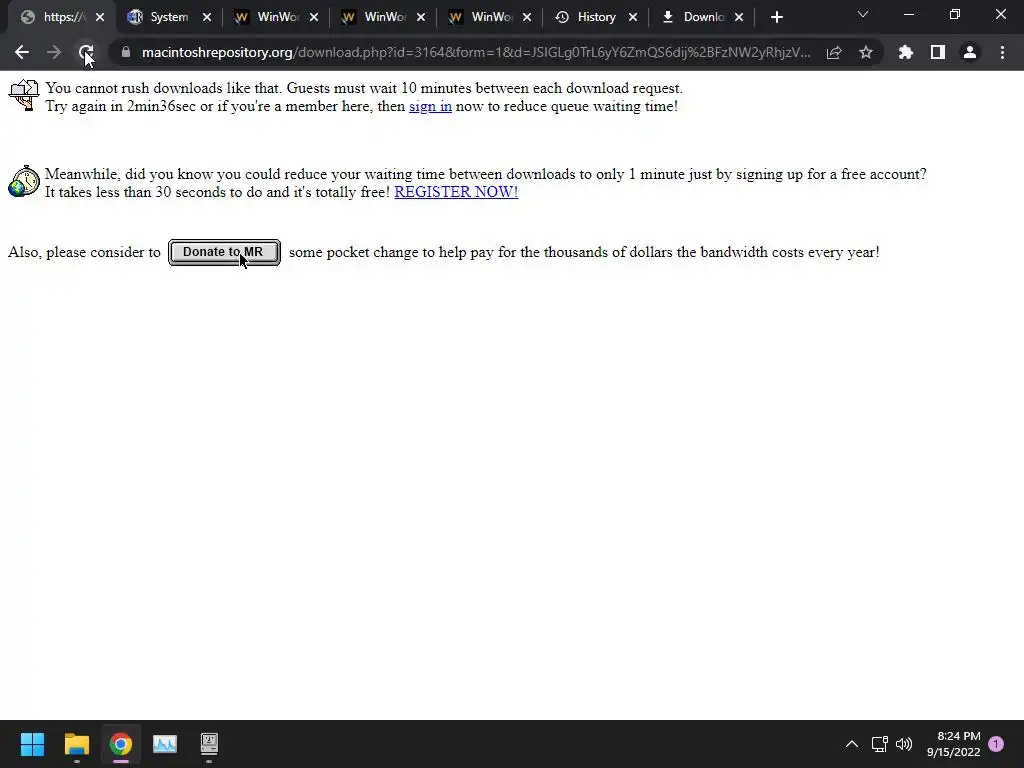The width and height of the screenshot is (1024, 768).
Task: Follow the sign in link
Action: tap(430, 106)
